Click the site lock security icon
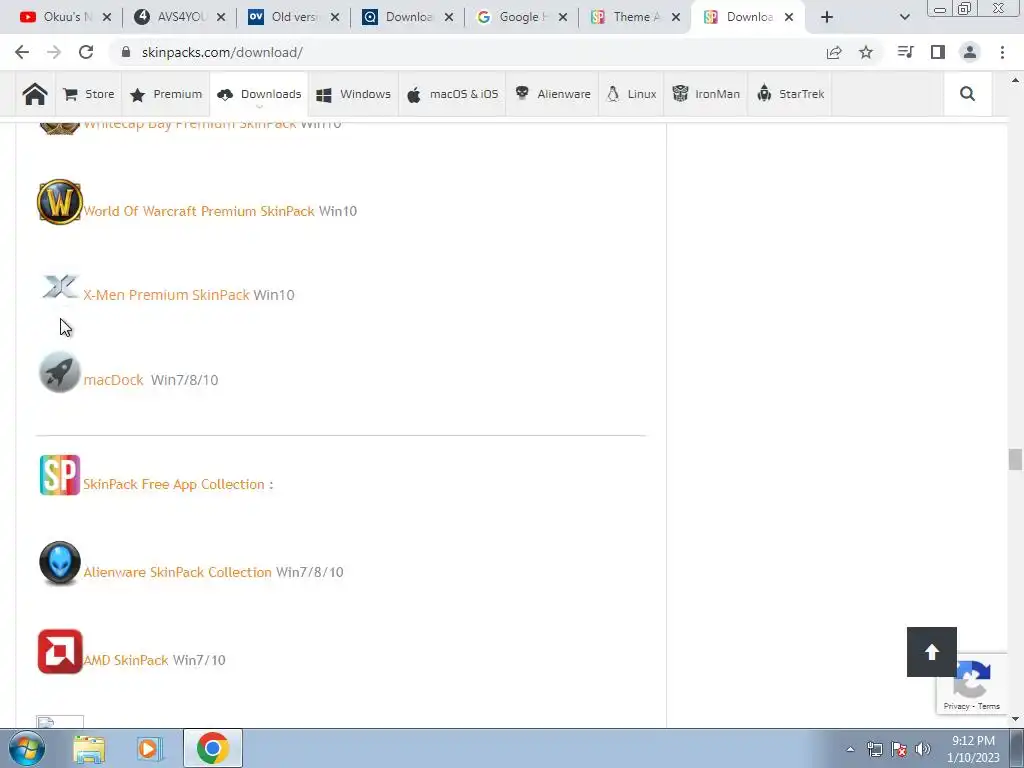 [126, 52]
